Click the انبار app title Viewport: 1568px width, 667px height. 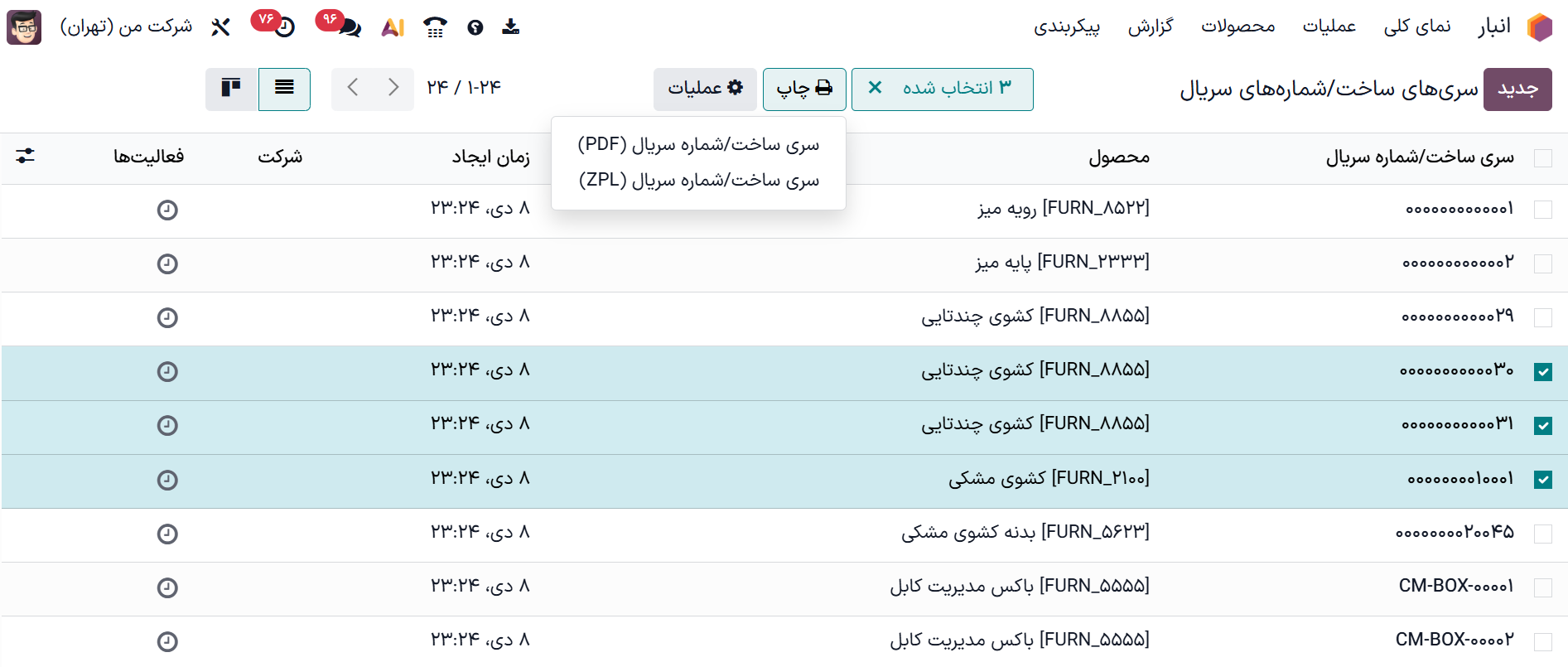[x=1494, y=27]
